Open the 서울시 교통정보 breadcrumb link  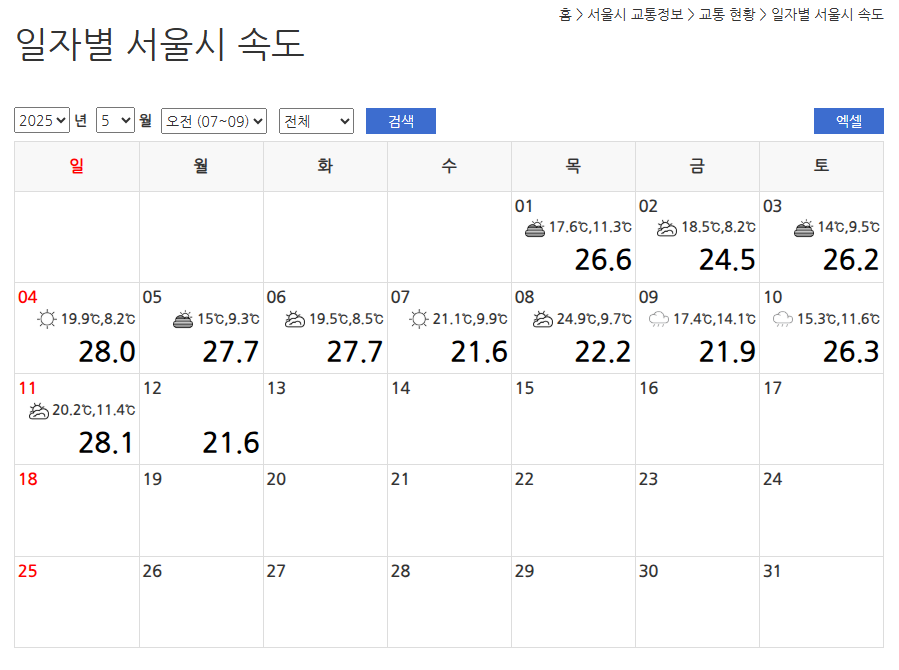[635, 14]
